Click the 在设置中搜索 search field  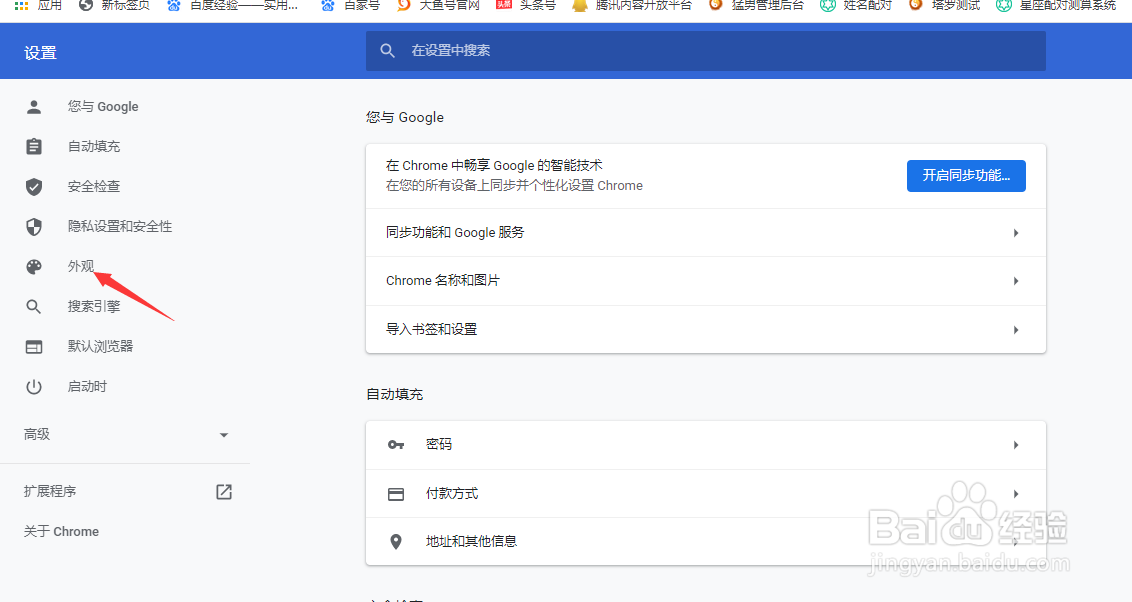tap(706, 51)
